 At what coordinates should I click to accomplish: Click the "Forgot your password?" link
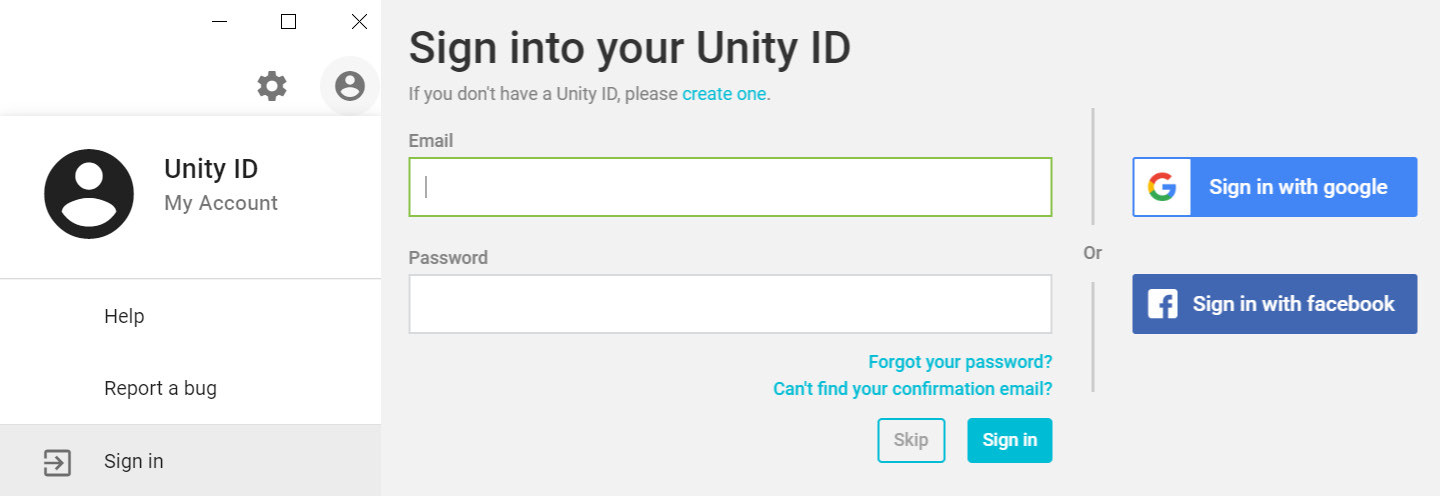(960, 362)
